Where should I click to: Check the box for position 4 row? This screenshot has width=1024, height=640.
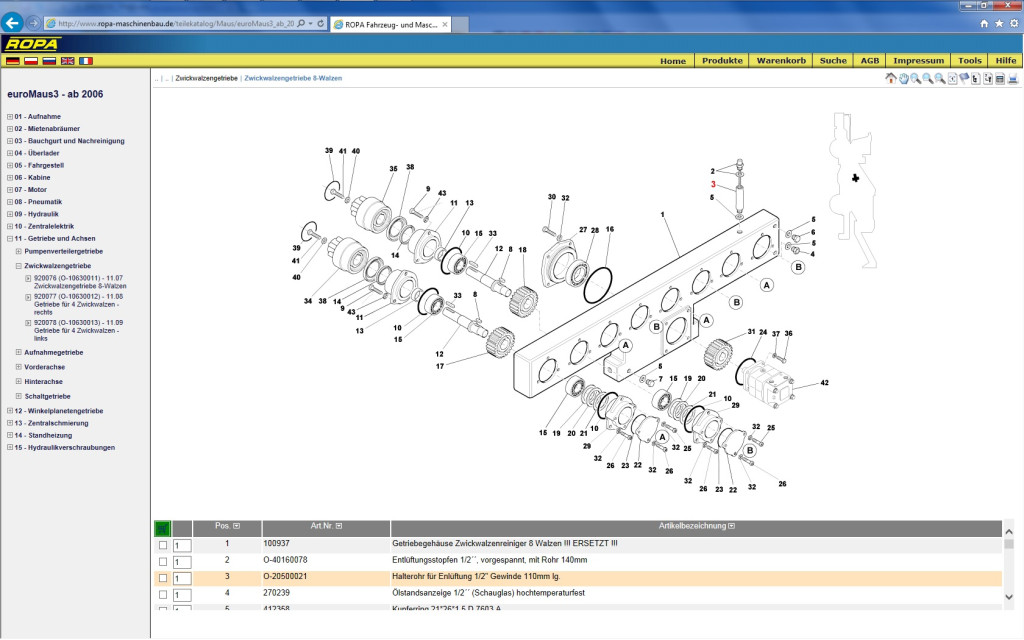click(x=163, y=594)
